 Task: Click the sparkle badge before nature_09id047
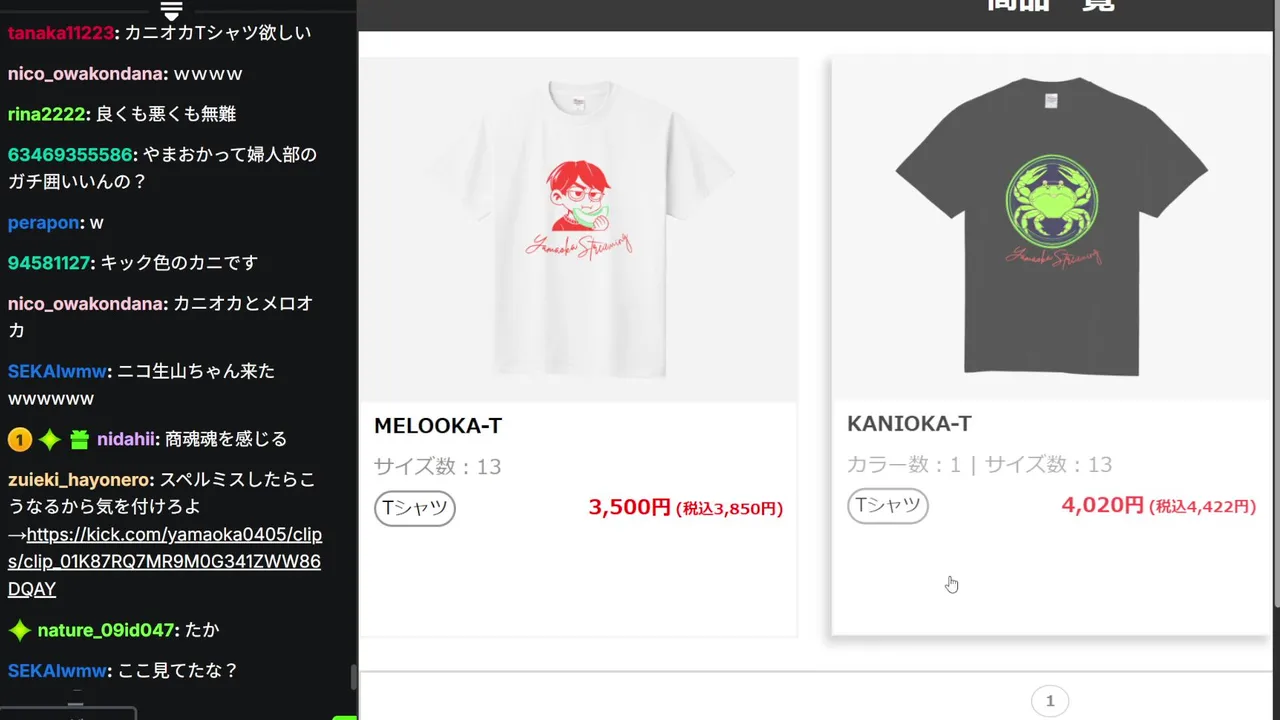(x=19, y=630)
